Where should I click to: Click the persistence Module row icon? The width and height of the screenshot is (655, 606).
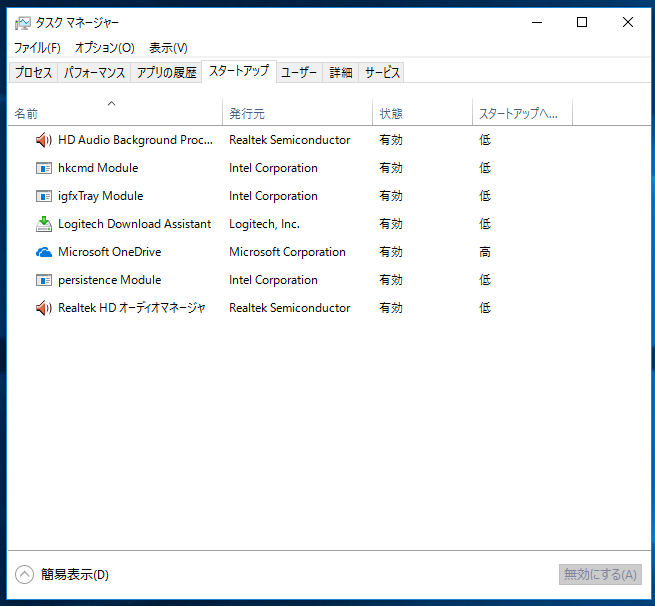[x=44, y=280]
